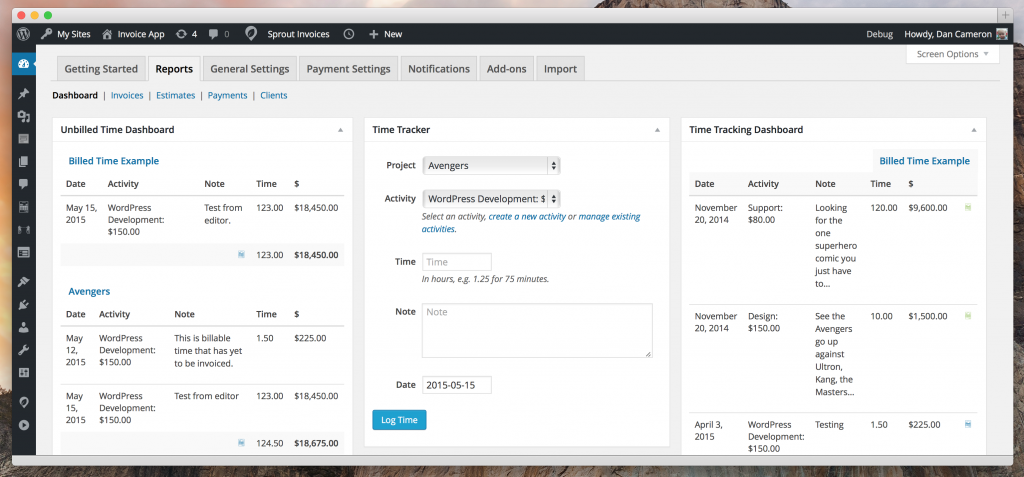Click the clock icon in admin bar
Viewport: 1024px width, 477px height.
pyautogui.click(x=349, y=34)
